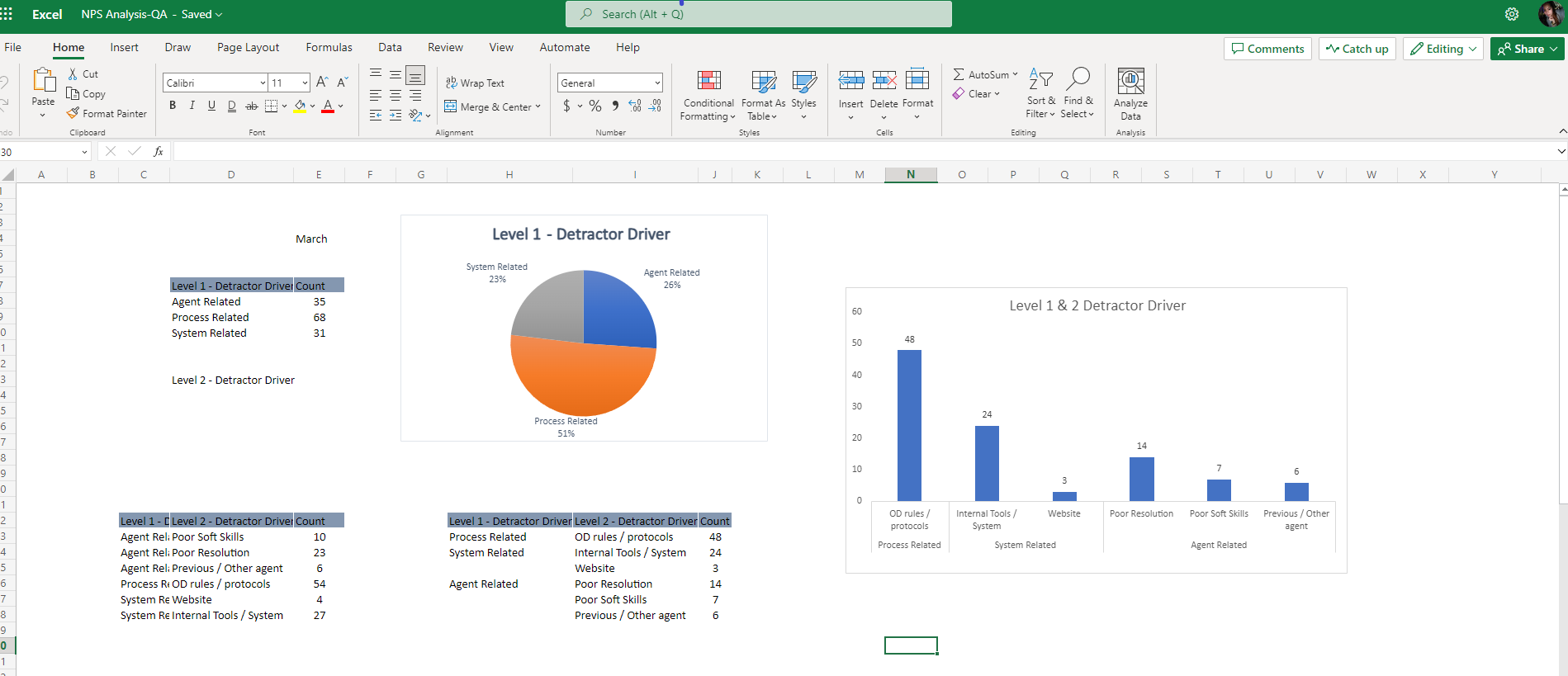Expand the Clear dropdown
Viewport: 1568px width, 676px height.
tap(997, 94)
